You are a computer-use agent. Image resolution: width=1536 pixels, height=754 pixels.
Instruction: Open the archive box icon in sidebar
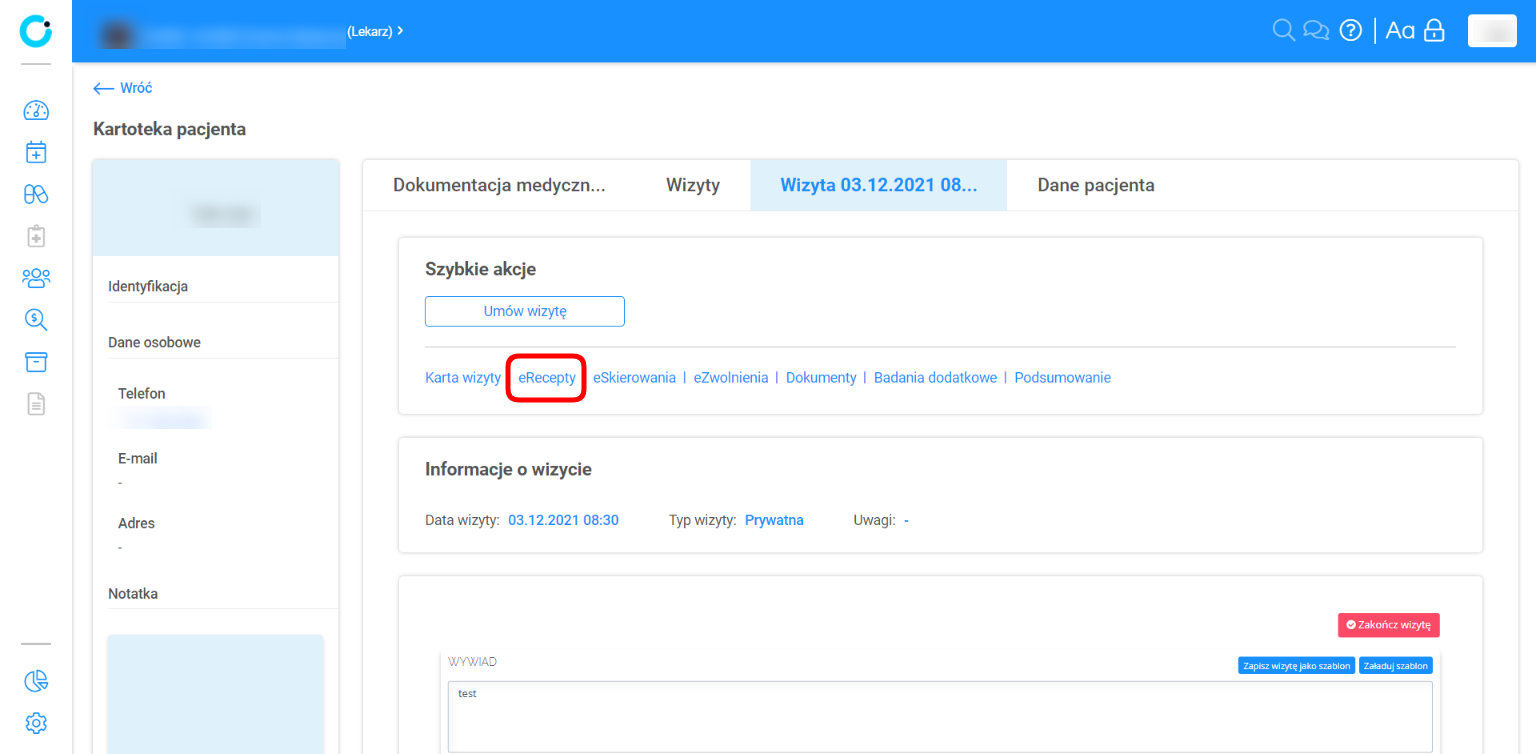point(36,361)
